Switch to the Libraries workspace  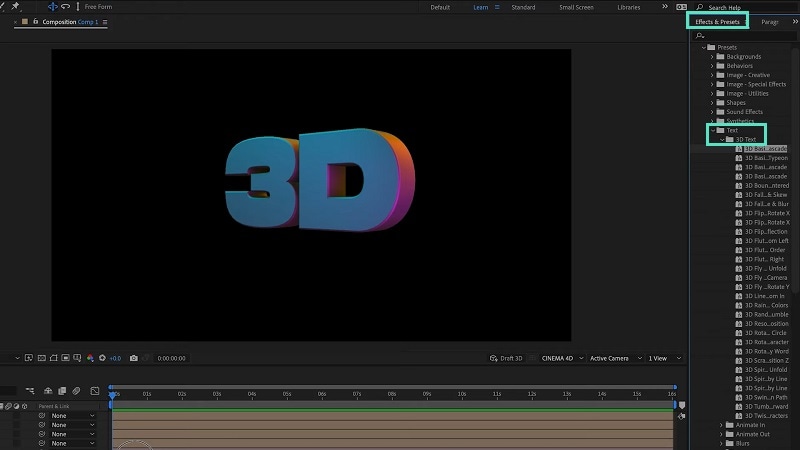629,7
